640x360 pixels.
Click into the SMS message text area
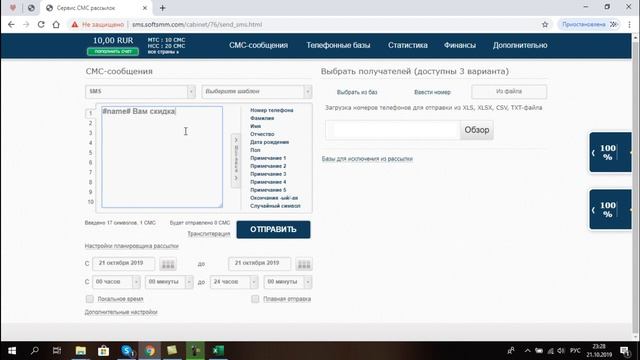click(x=162, y=157)
